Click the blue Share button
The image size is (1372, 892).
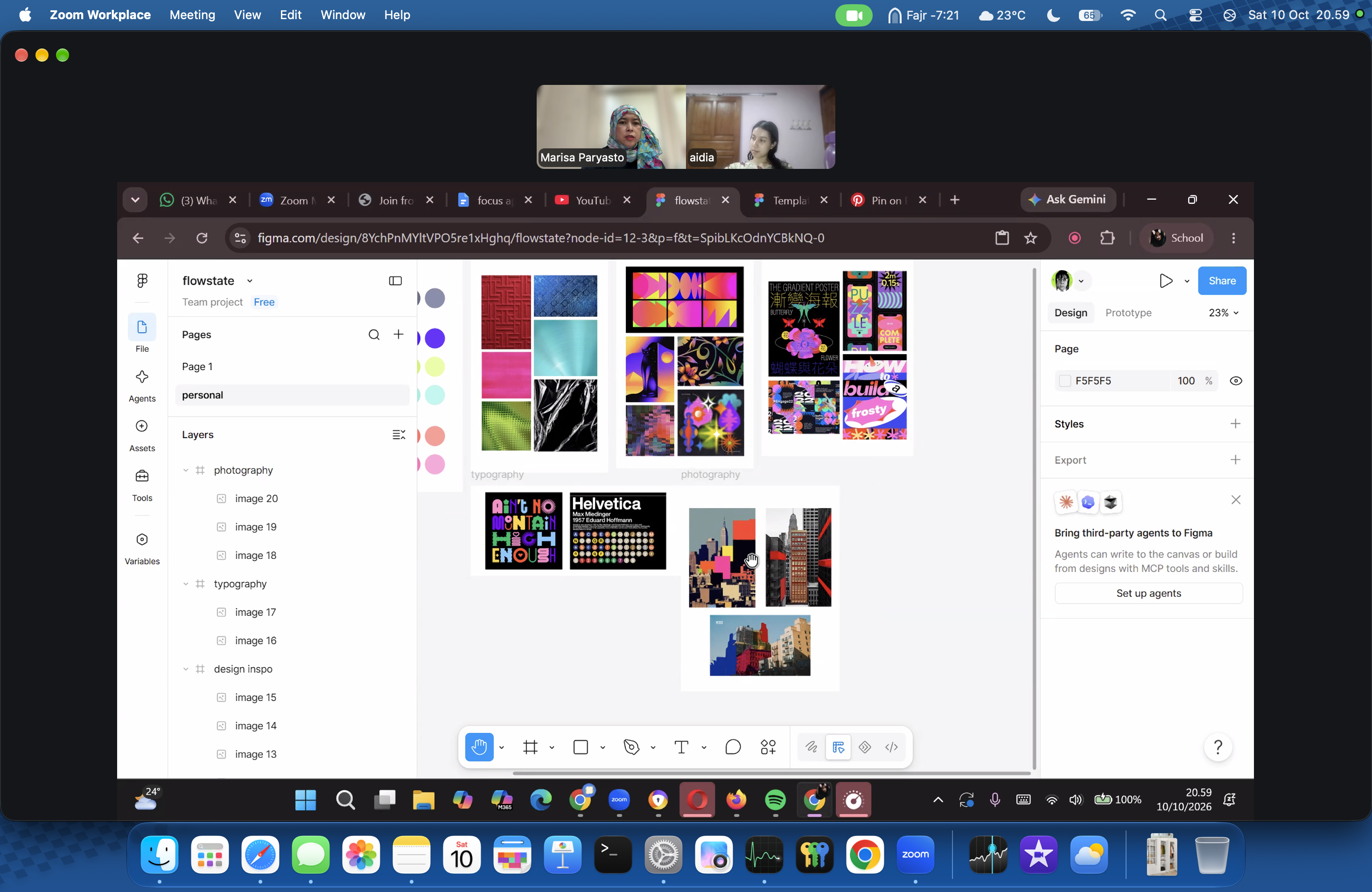[1222, 281]
